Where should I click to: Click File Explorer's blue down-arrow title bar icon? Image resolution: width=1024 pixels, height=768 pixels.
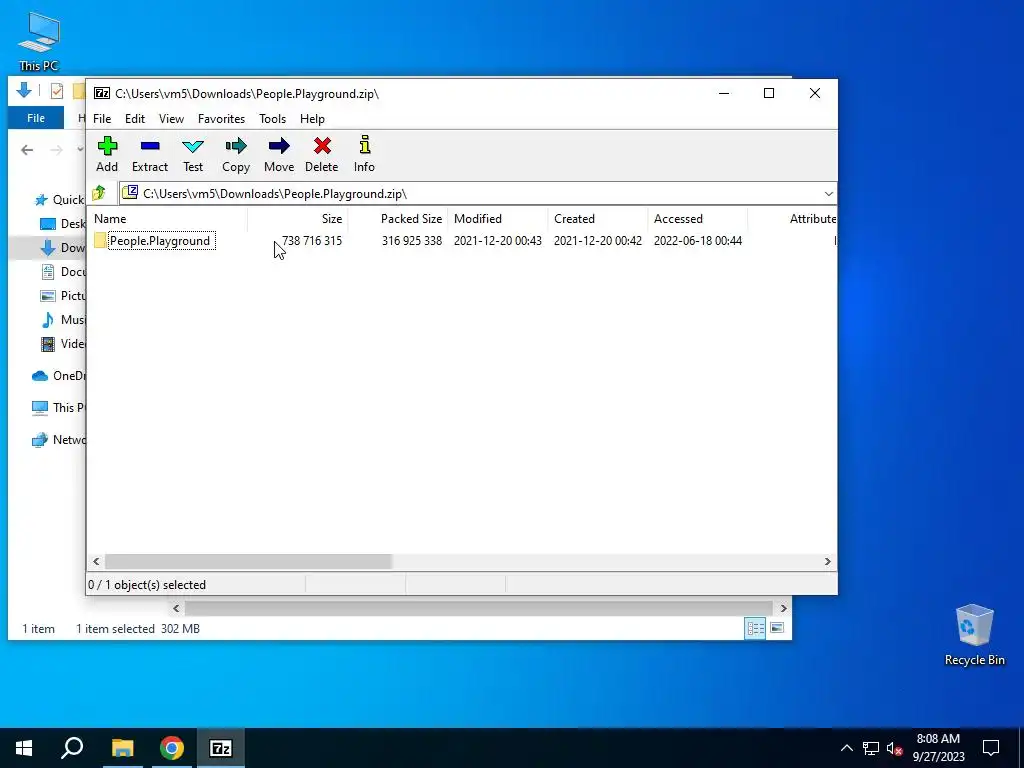pos(24,90)
